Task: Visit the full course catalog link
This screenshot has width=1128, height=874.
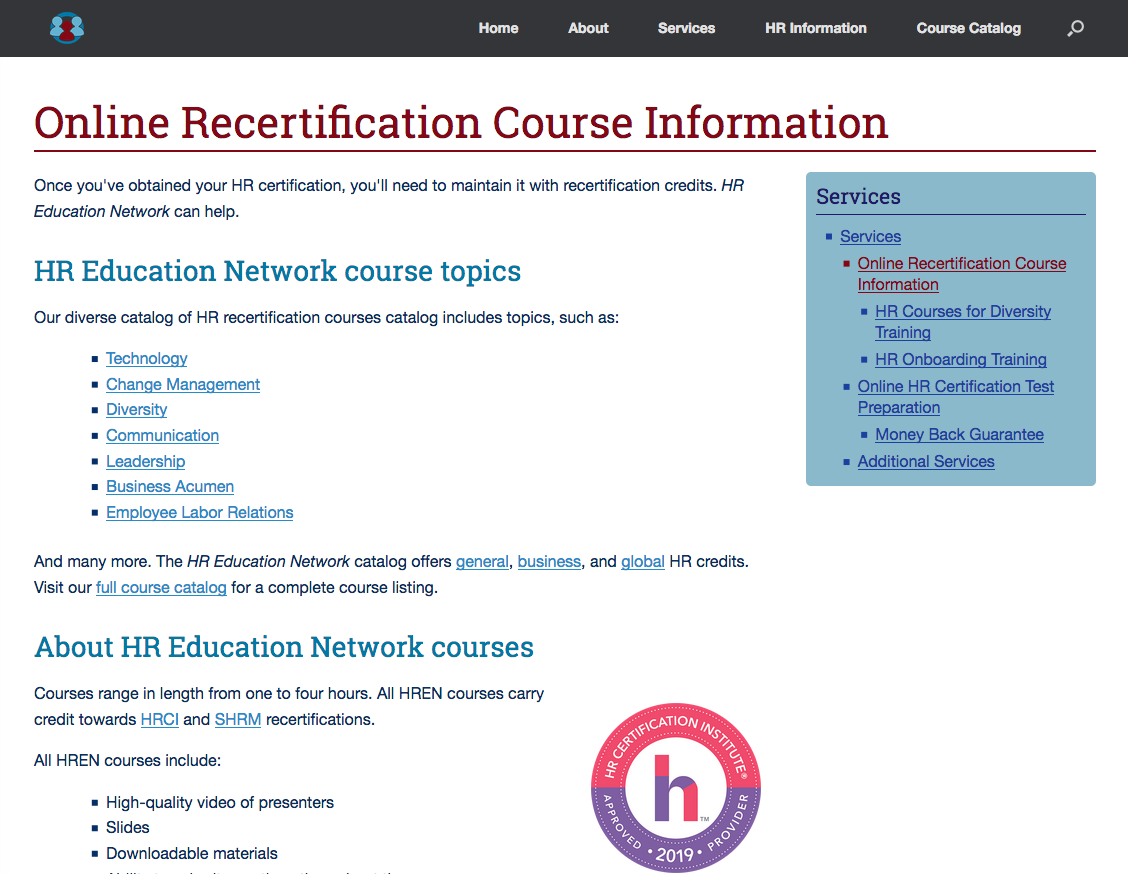Action: point(161,587)
